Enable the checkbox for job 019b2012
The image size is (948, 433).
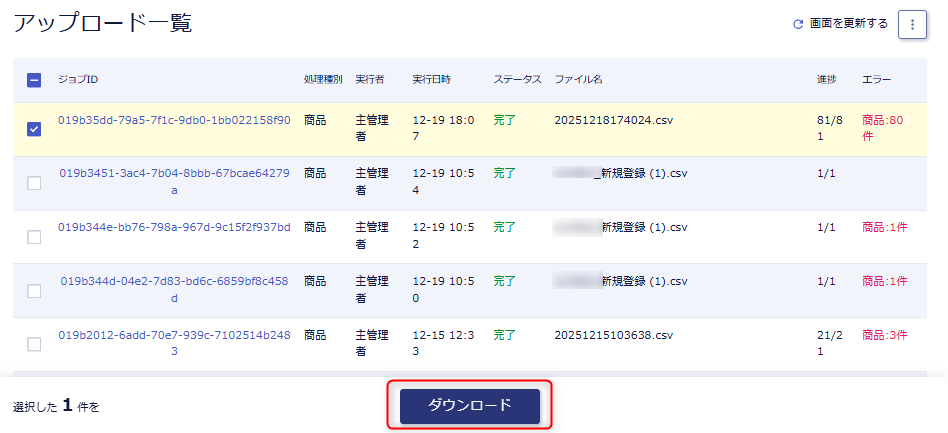point(34,344)
